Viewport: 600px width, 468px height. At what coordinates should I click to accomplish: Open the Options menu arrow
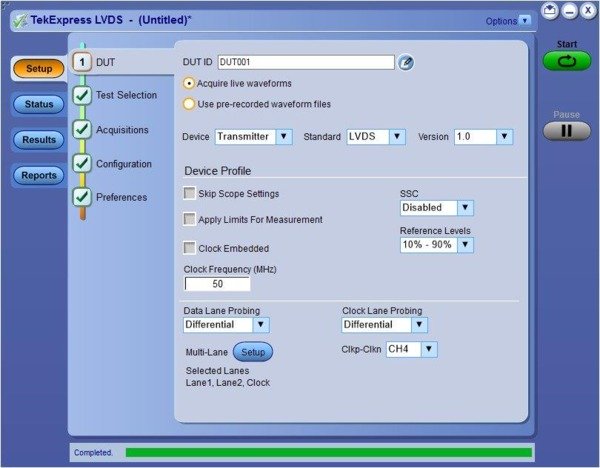click(x=525, y=20)
